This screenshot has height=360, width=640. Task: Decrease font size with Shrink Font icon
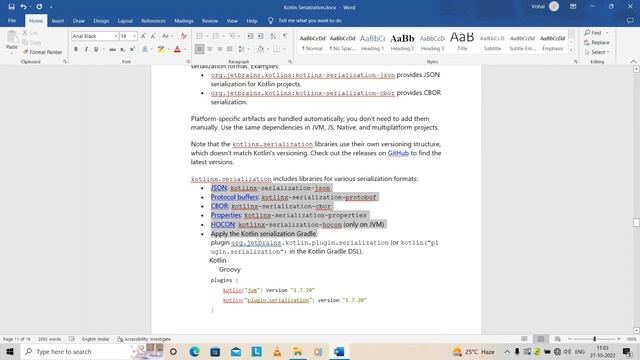[153, 36]
